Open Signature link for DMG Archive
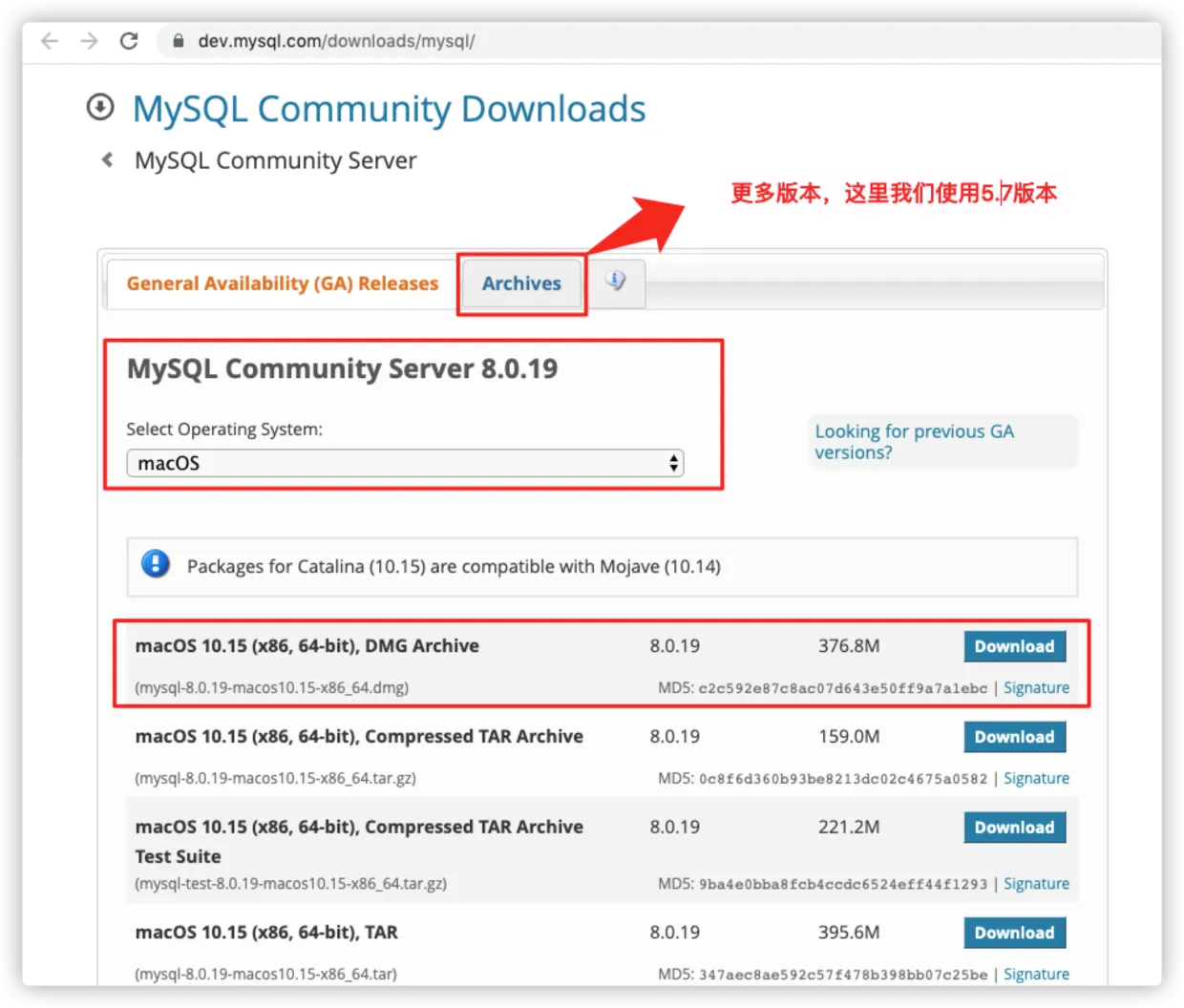The image size is (1184, 1008). [1036, 687]
